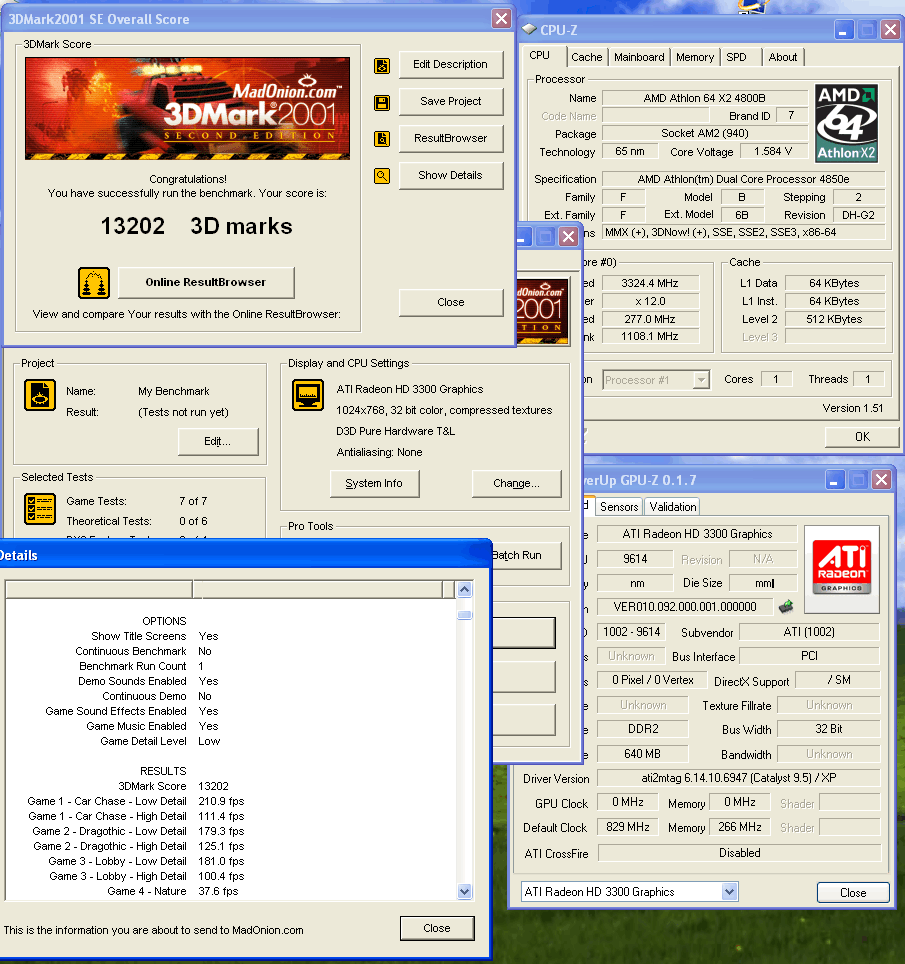
Task: Click the Project Edit... button
Action: click(x=218, y=441)
